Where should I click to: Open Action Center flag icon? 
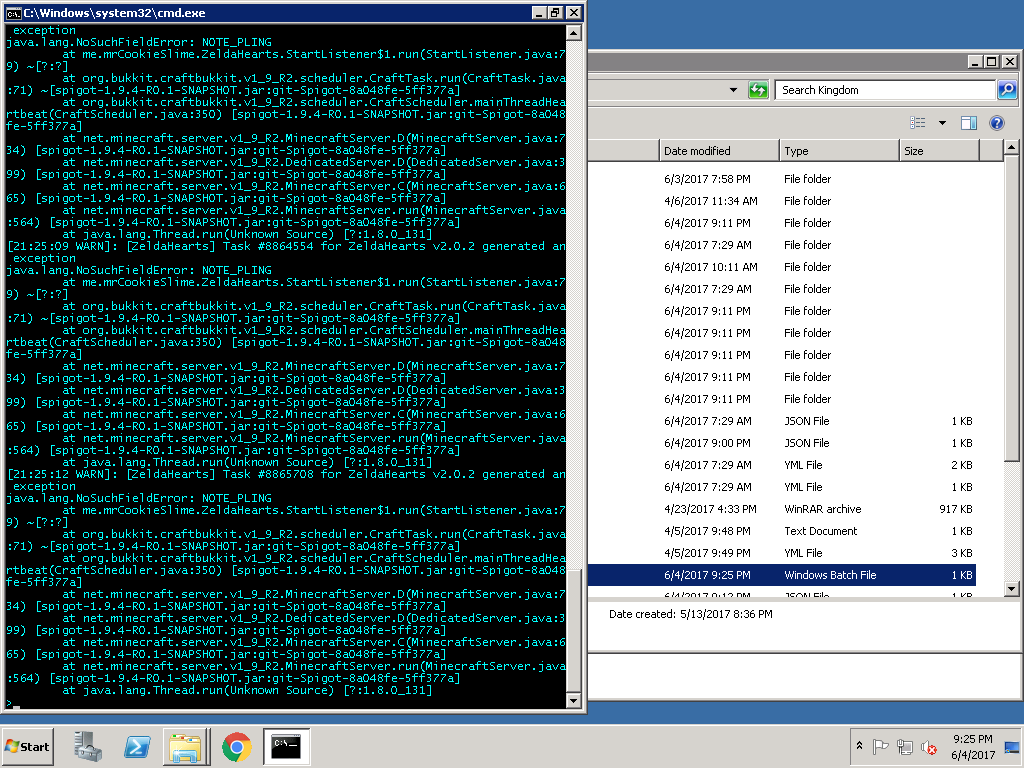(880, 746)
